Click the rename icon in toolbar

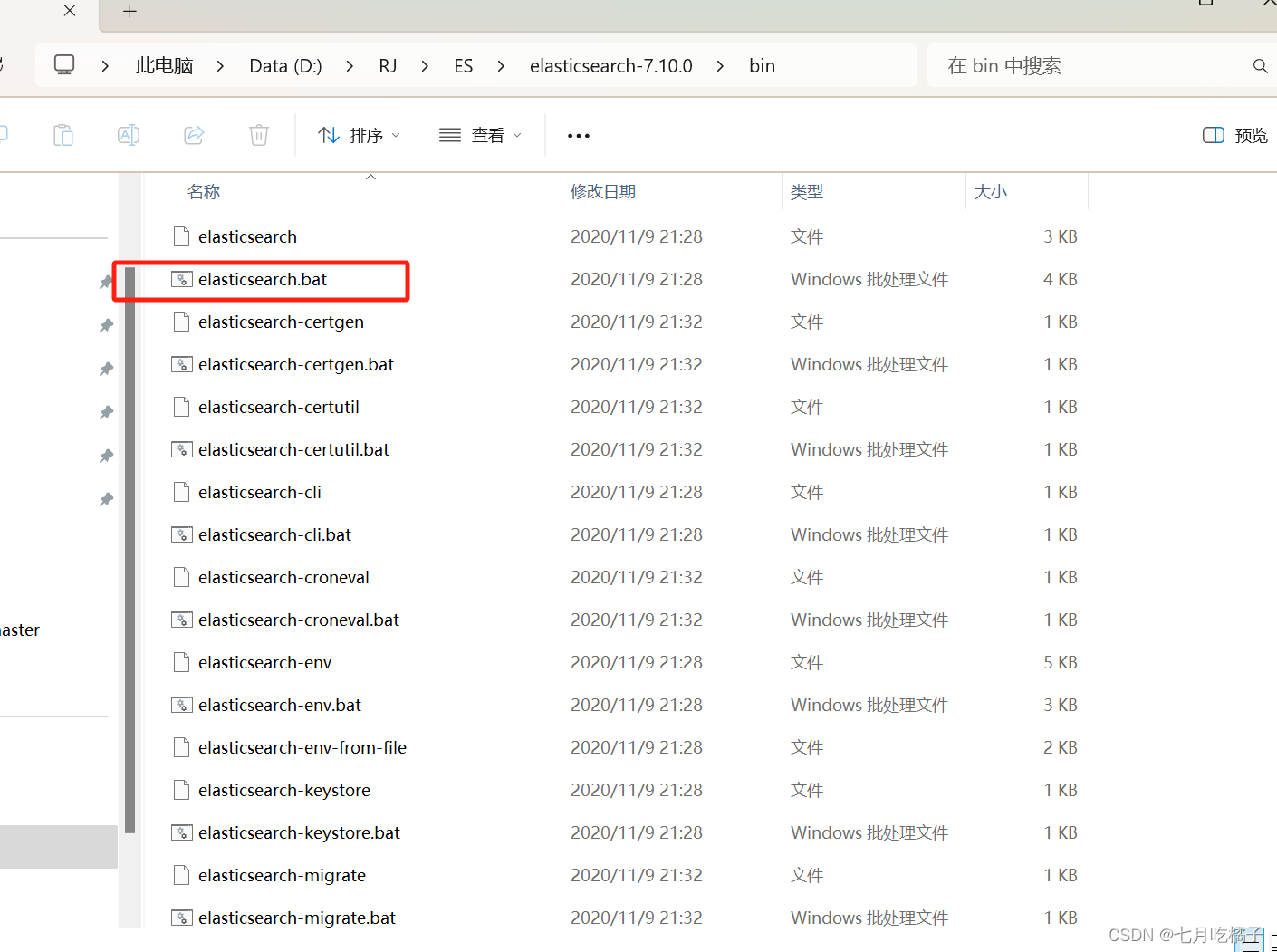point(129,136)
